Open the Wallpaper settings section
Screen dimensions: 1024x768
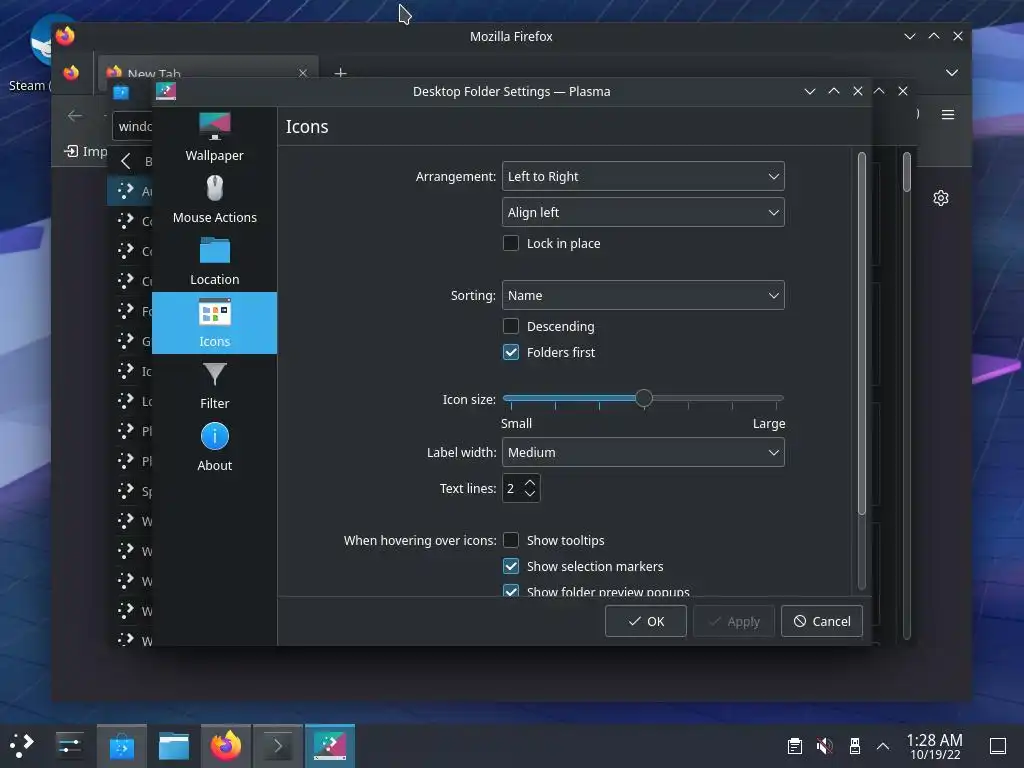[214, 137]
